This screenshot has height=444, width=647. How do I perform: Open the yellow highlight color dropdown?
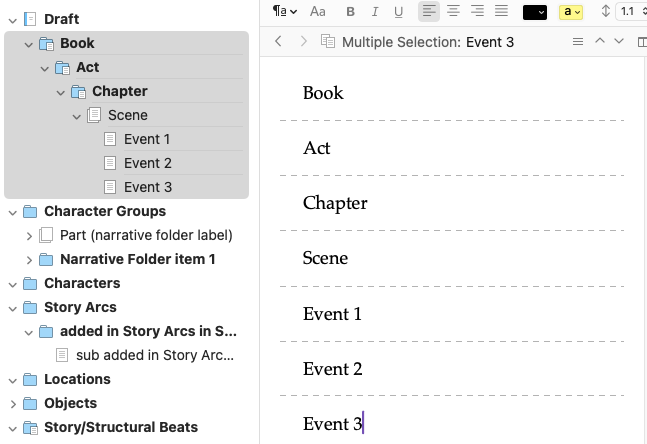click(x=572, y=12)
